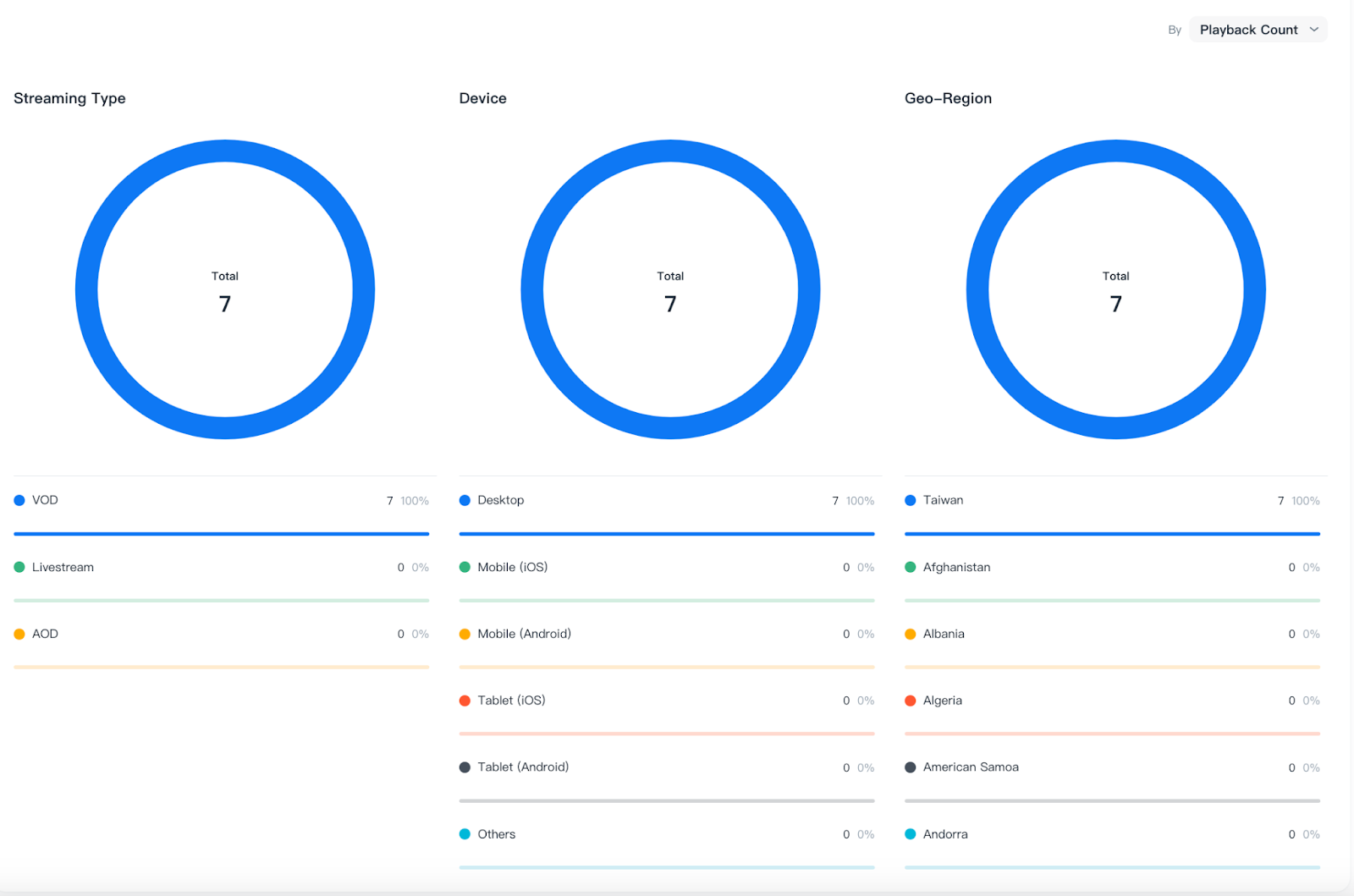This screenshot has height=896, width=1354.
Task: Click the VOD 100% progress bar
Action: click(222, 534)
